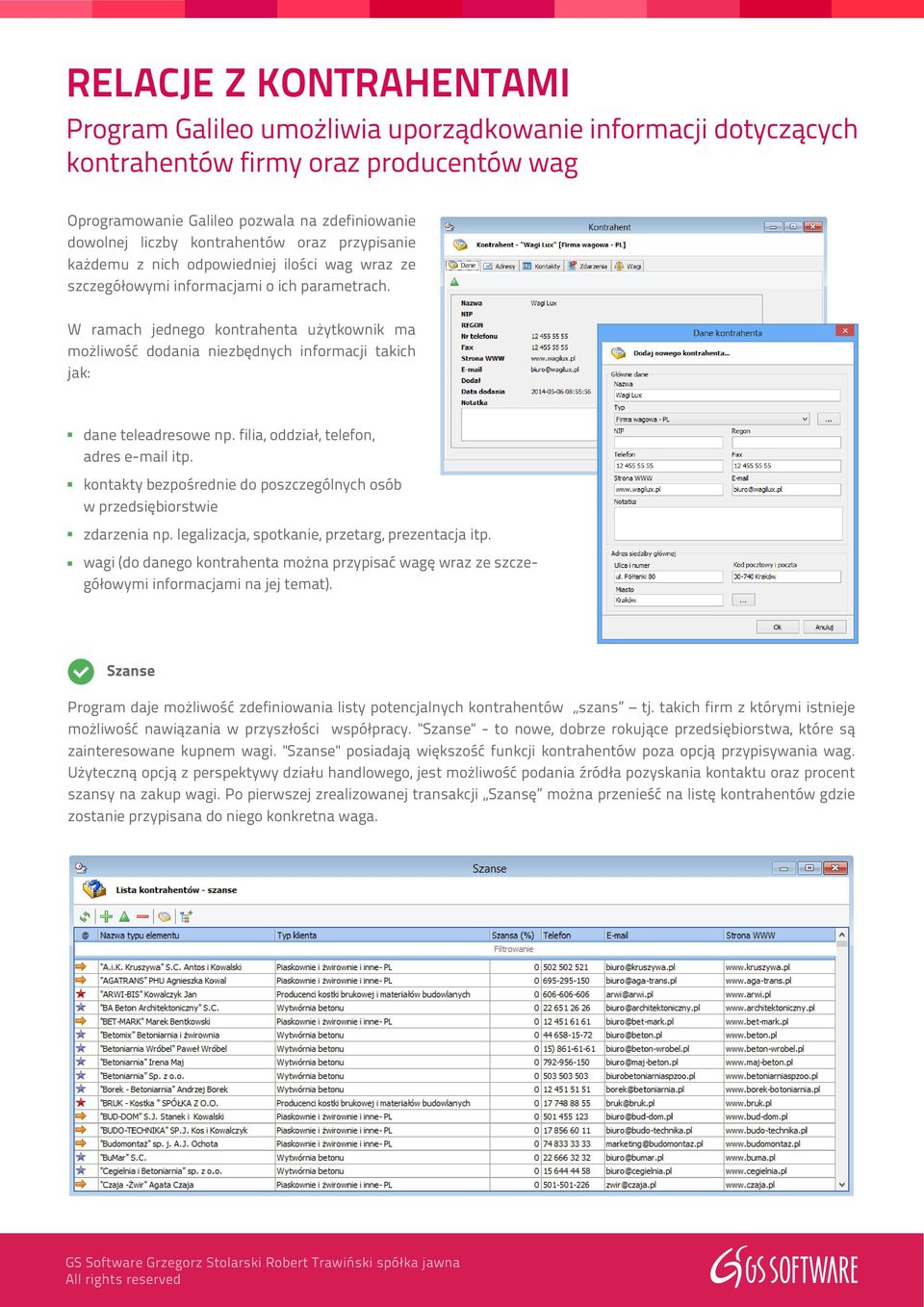Select "BUDO-TECHNIKA" SP.J. Kos i Kowalczyk row
The width and height of the screenshot is (924, 1307).
[x=454, y=1131]
